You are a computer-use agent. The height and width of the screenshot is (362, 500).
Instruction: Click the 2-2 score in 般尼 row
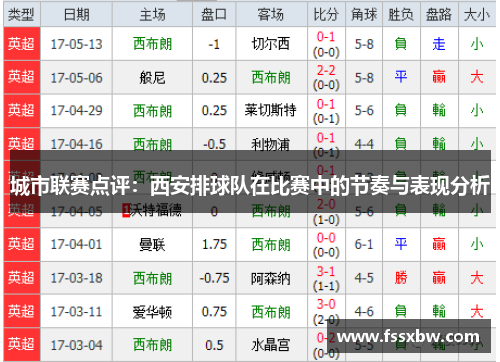(x=326, y=70)
